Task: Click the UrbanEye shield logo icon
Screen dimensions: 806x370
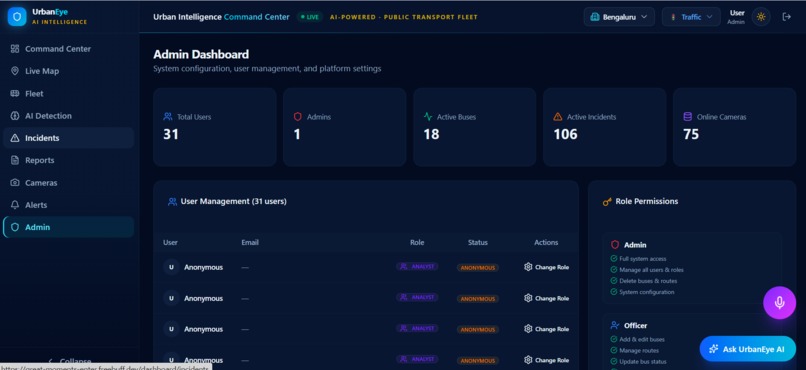Action: pos(17,16)
